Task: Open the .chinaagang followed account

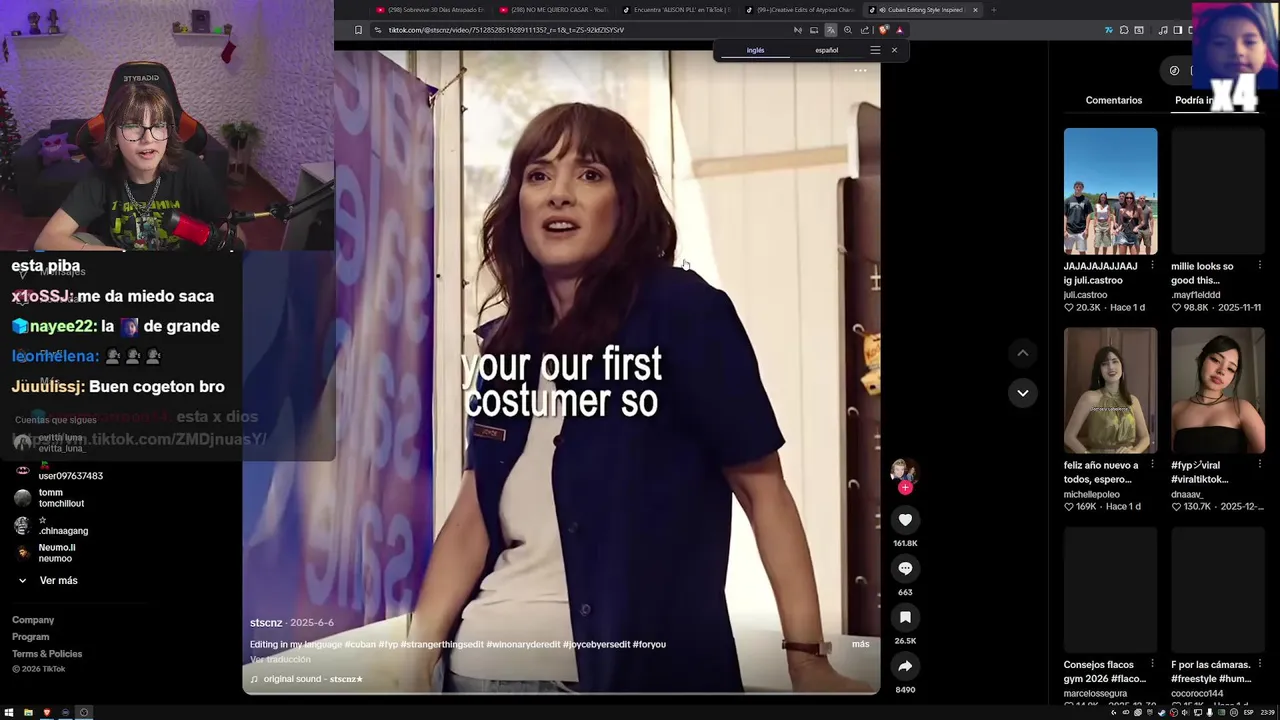Action: (52, 526)
